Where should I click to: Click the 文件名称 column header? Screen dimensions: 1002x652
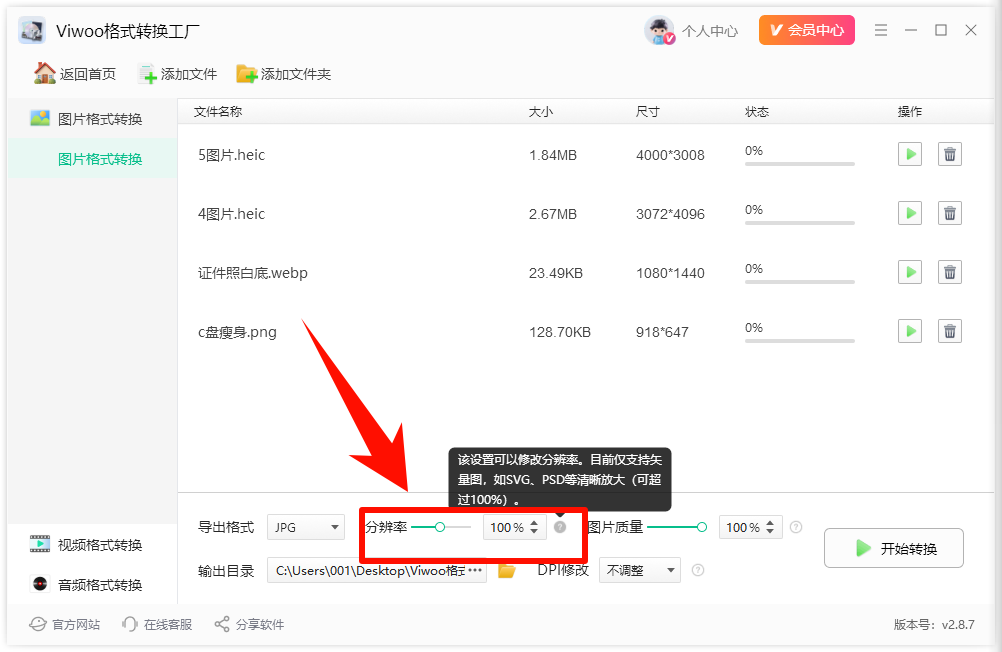pyautogui.click(x=218, y=112)
